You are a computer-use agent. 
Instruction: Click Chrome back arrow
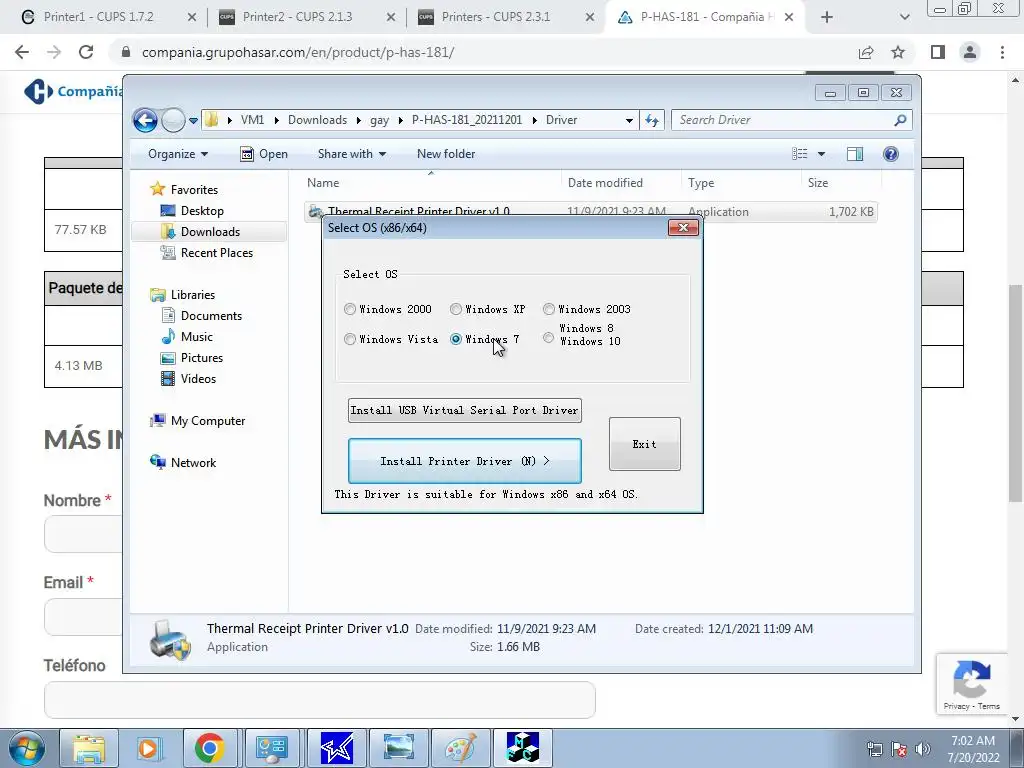coord(22,52)
